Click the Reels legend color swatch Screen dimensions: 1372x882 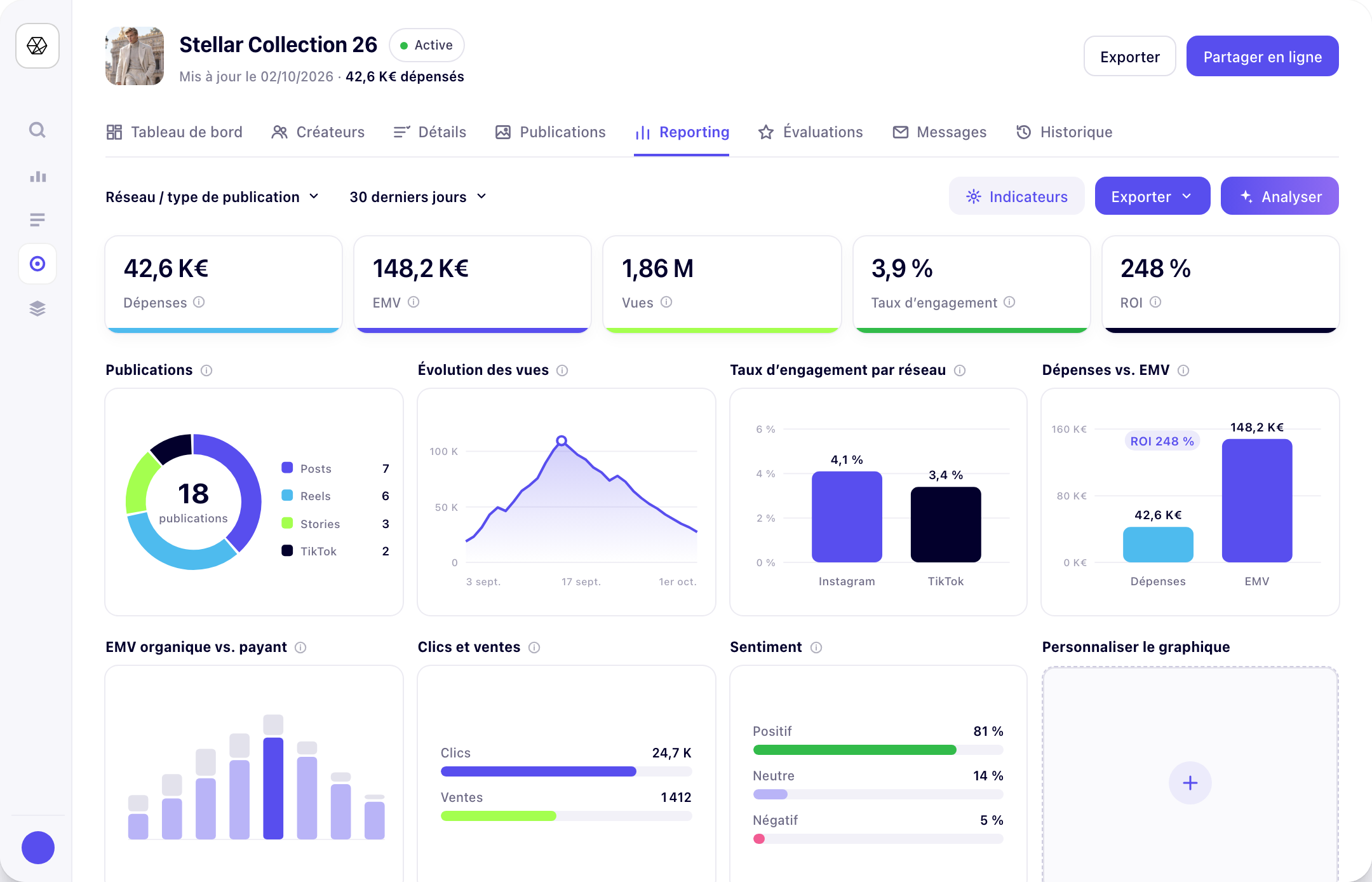click(x=287, y=495)
